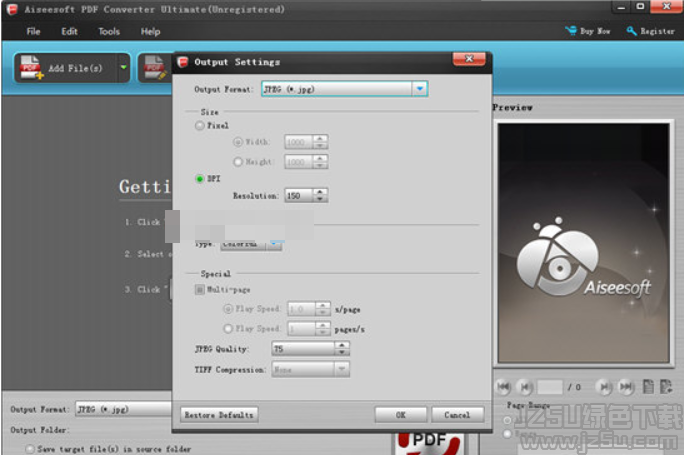Viewport: 684px width, 455px height.
Task: Click the PDF edit pencil toolbar icon
Action: point(155,68)
